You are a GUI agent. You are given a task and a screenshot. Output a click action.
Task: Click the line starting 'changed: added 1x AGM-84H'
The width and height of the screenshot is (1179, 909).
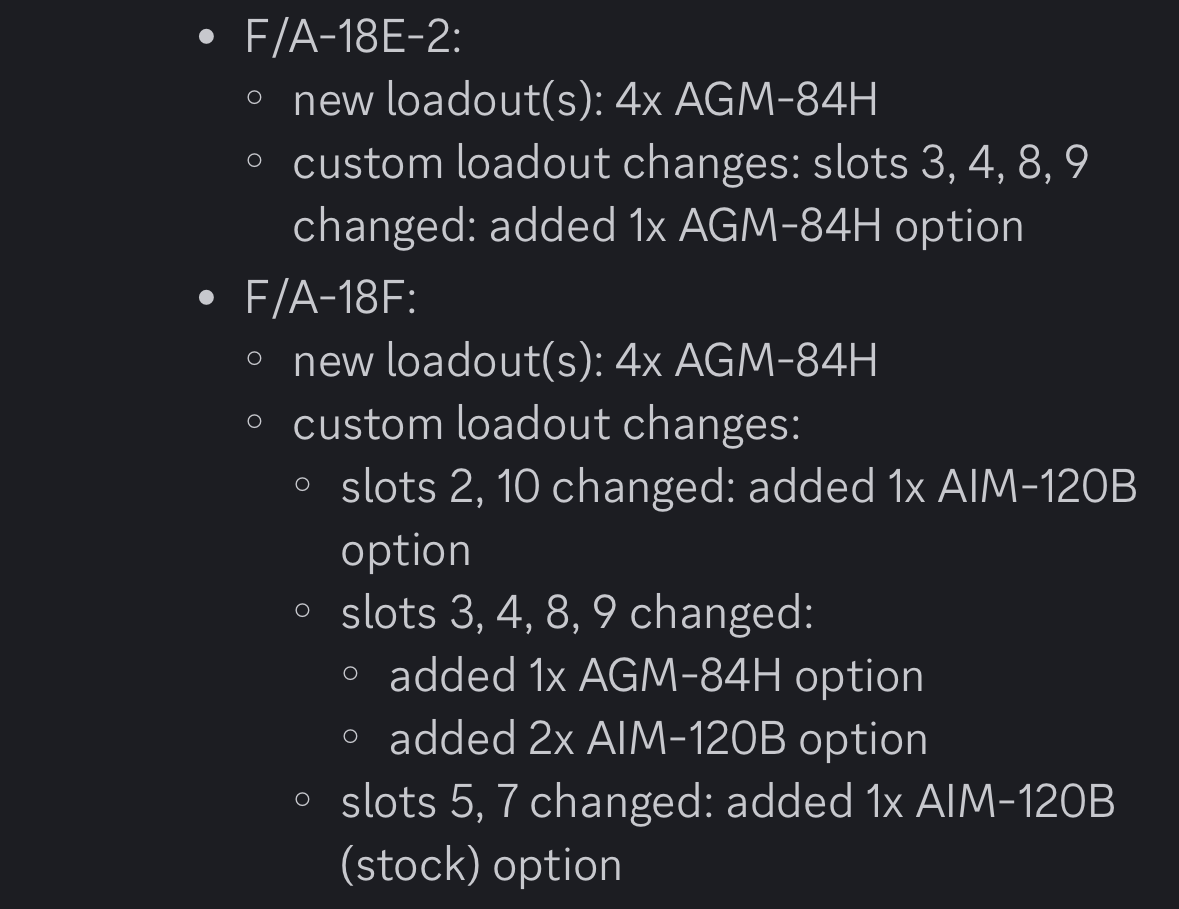pyautogui.click(x=657, y=226)
